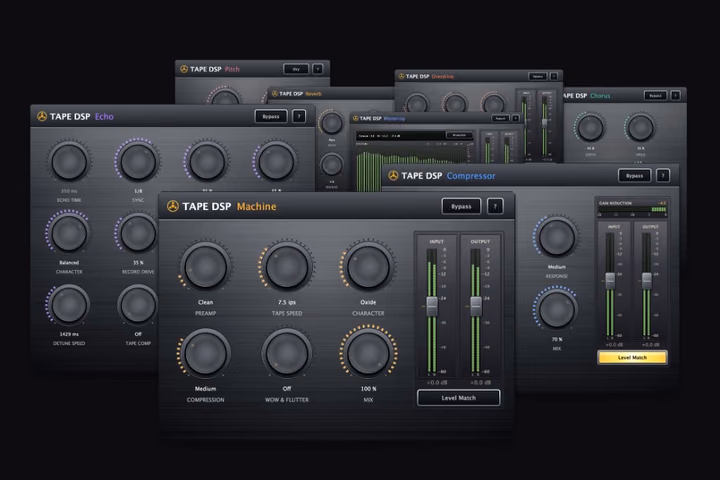Open help in the Machine window
720x480 pixels.
click(x=495, y=206)
